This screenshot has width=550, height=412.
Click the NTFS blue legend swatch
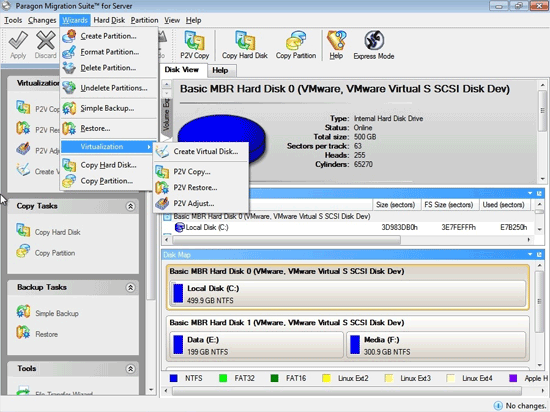point(174,378)
